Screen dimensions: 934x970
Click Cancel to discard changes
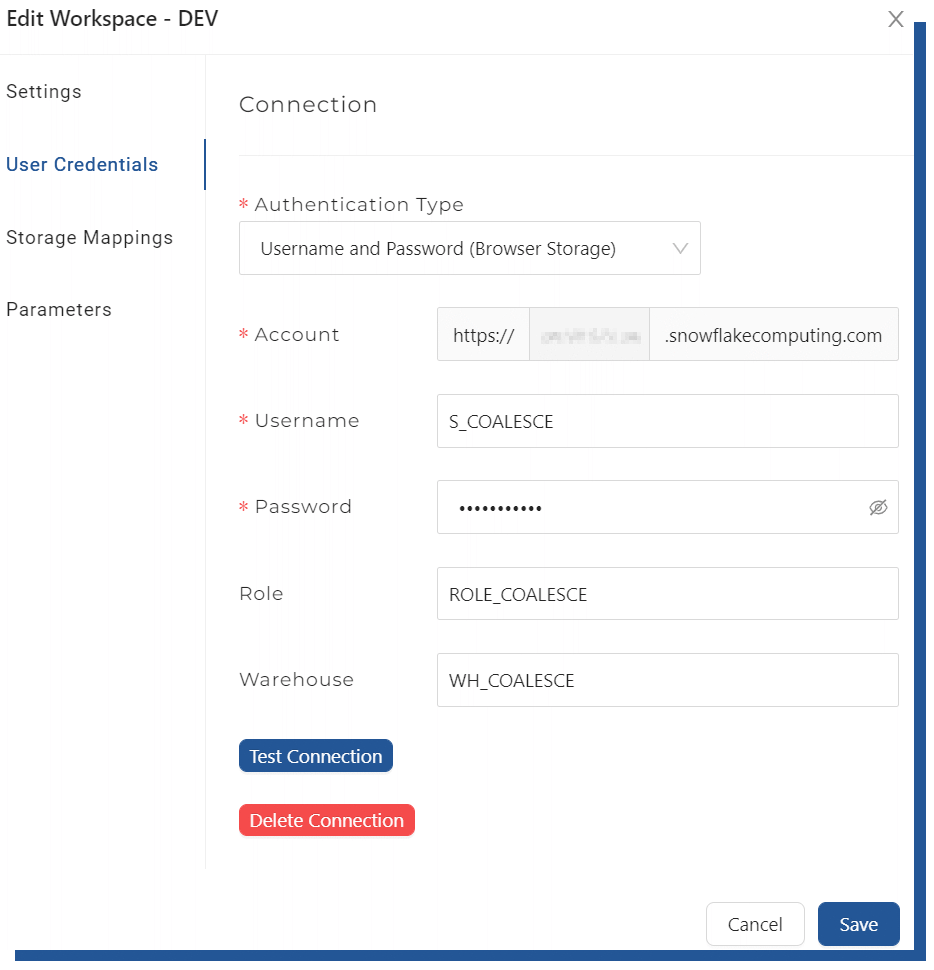click(x=755, y=924)
